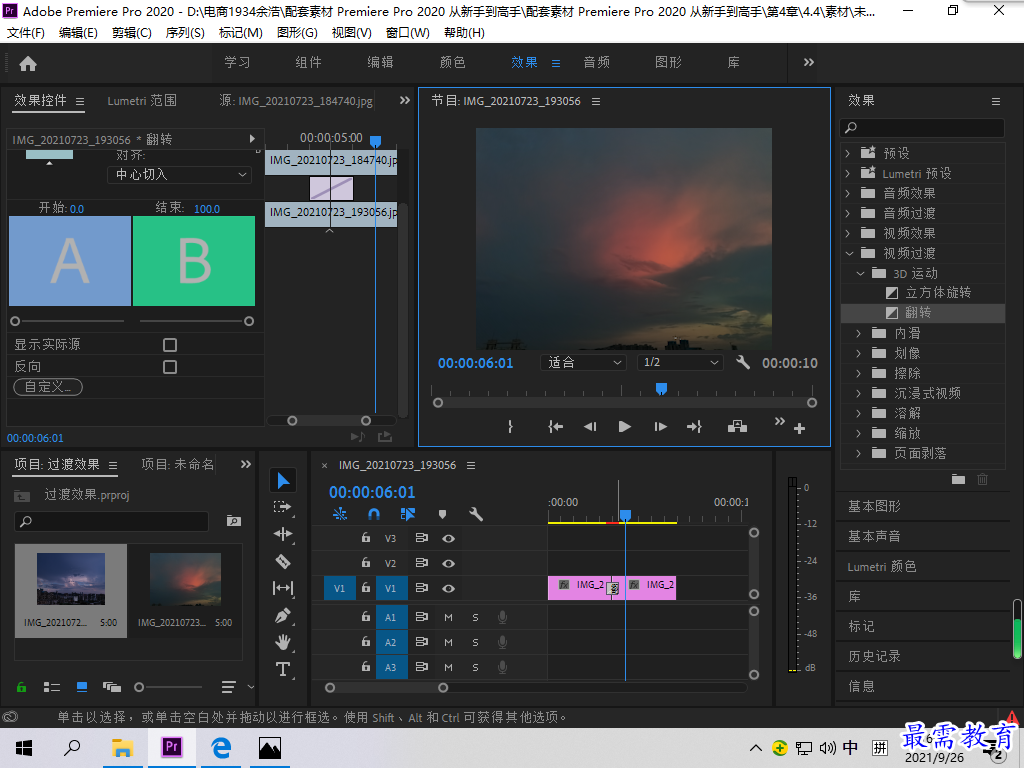Adjust Project panel thumbnail zoom slider
Screen dimensions: 1024x768
[139, 687]
